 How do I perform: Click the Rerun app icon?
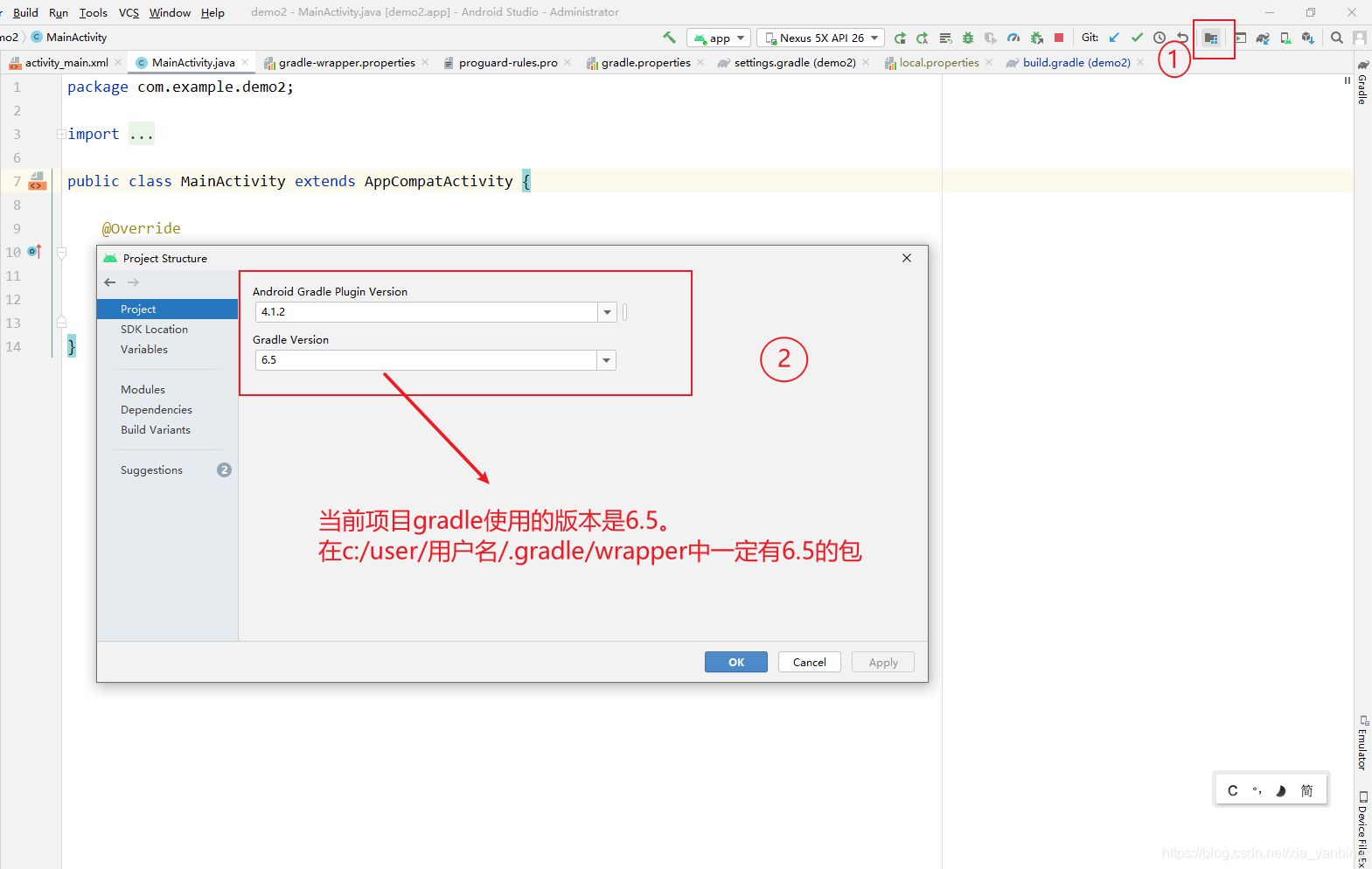tap(900, 38)
